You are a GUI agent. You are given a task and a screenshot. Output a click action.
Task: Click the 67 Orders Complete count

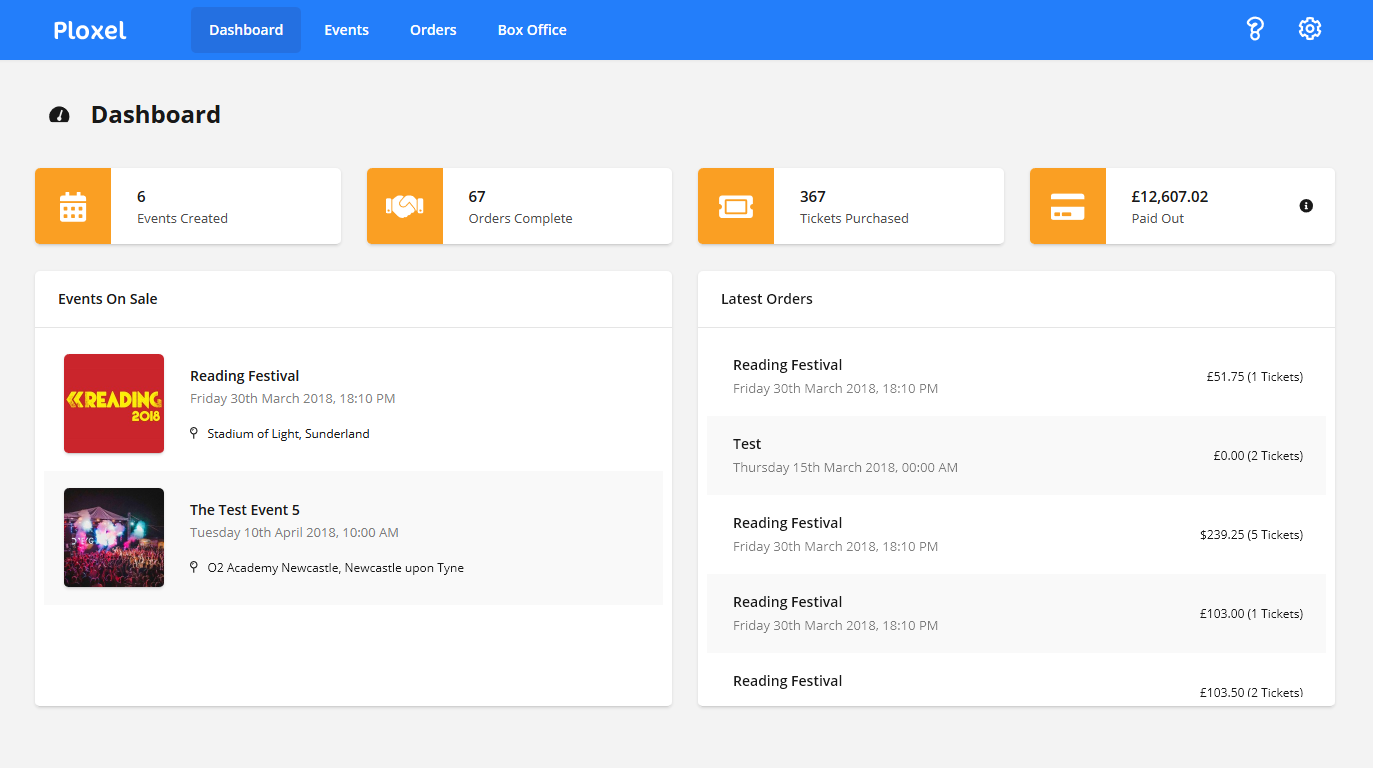click(x=477, y=197)
